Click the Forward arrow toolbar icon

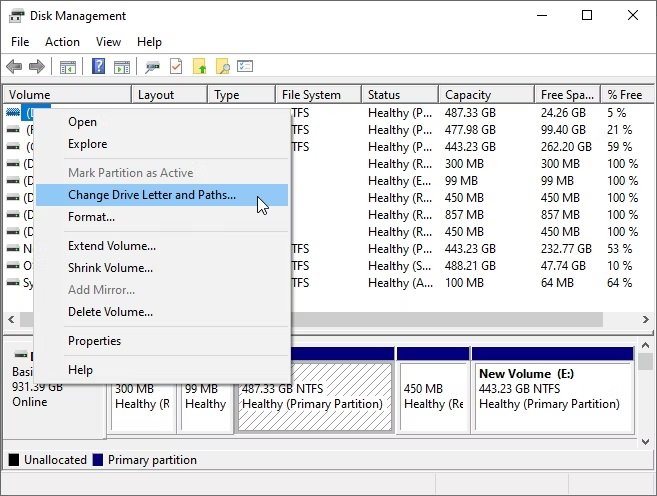click(36, 67)
